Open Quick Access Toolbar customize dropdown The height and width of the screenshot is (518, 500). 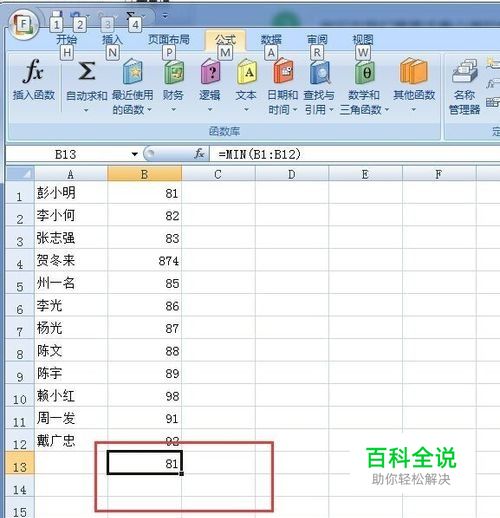coord(164,15)
